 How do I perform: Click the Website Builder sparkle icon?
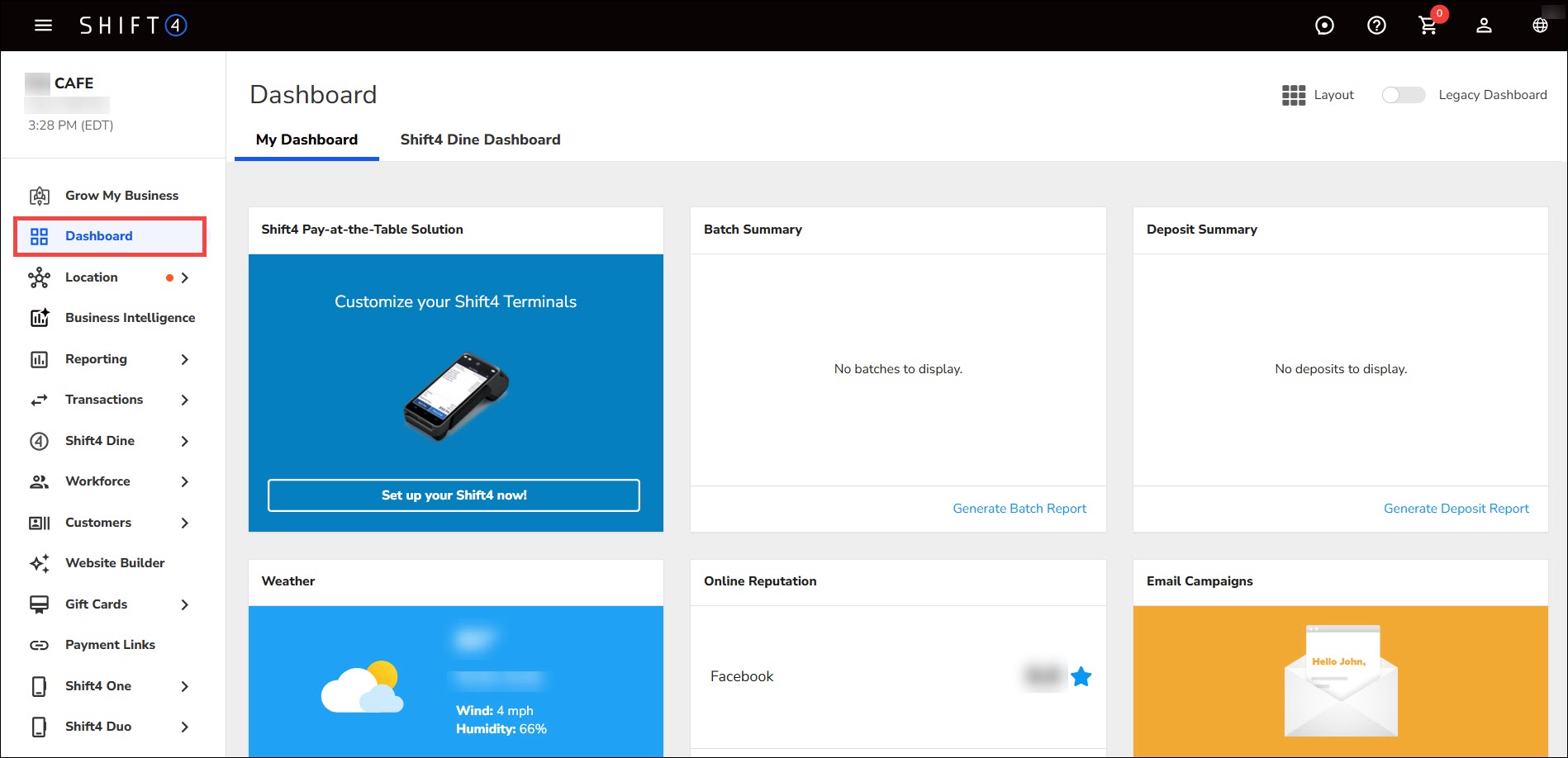pos(40,563)
